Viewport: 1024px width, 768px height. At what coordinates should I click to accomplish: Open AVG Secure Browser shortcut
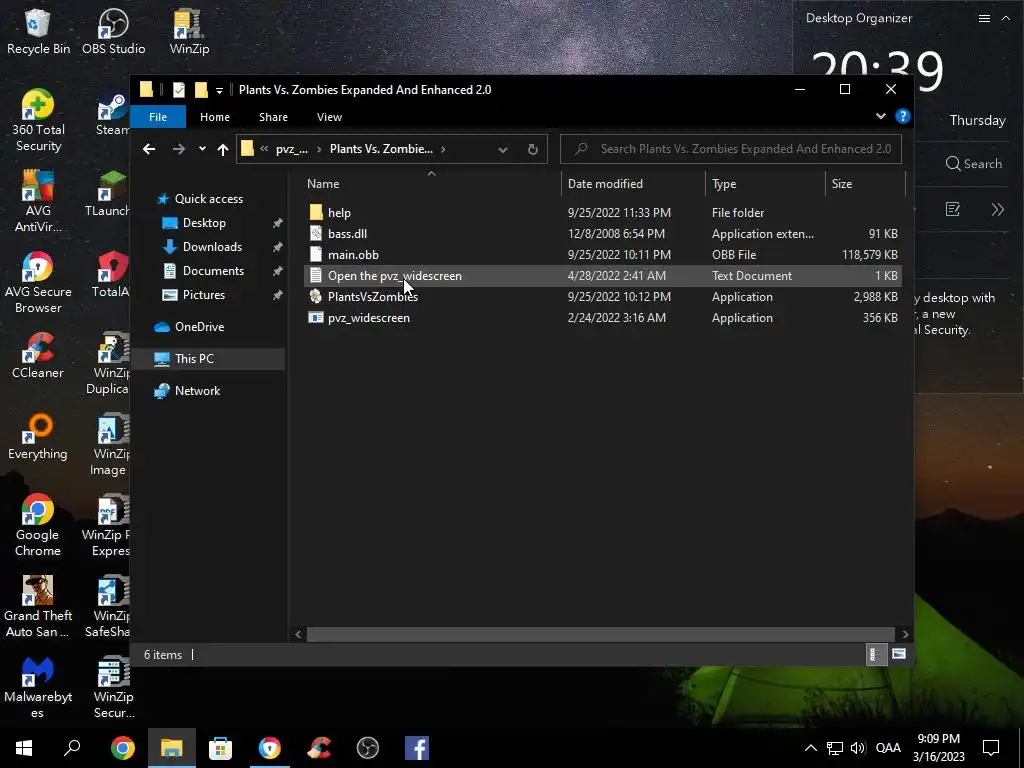[x=39, y=283]
